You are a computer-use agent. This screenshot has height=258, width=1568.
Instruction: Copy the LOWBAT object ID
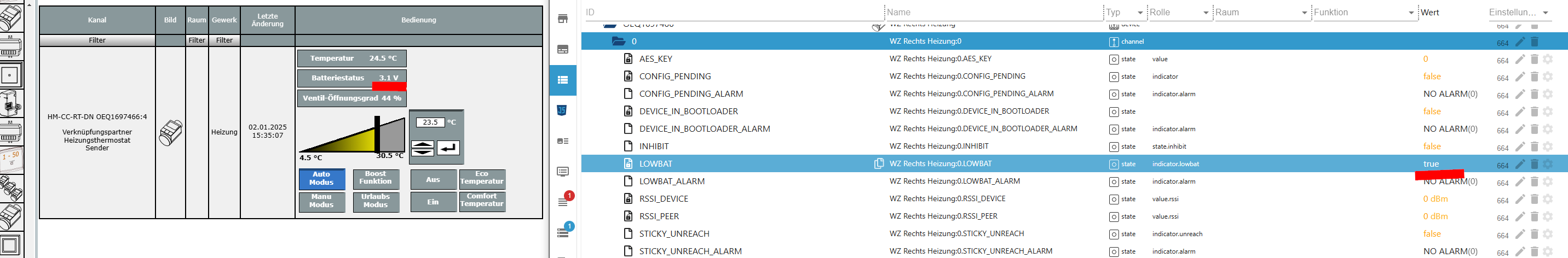point(878,164)
